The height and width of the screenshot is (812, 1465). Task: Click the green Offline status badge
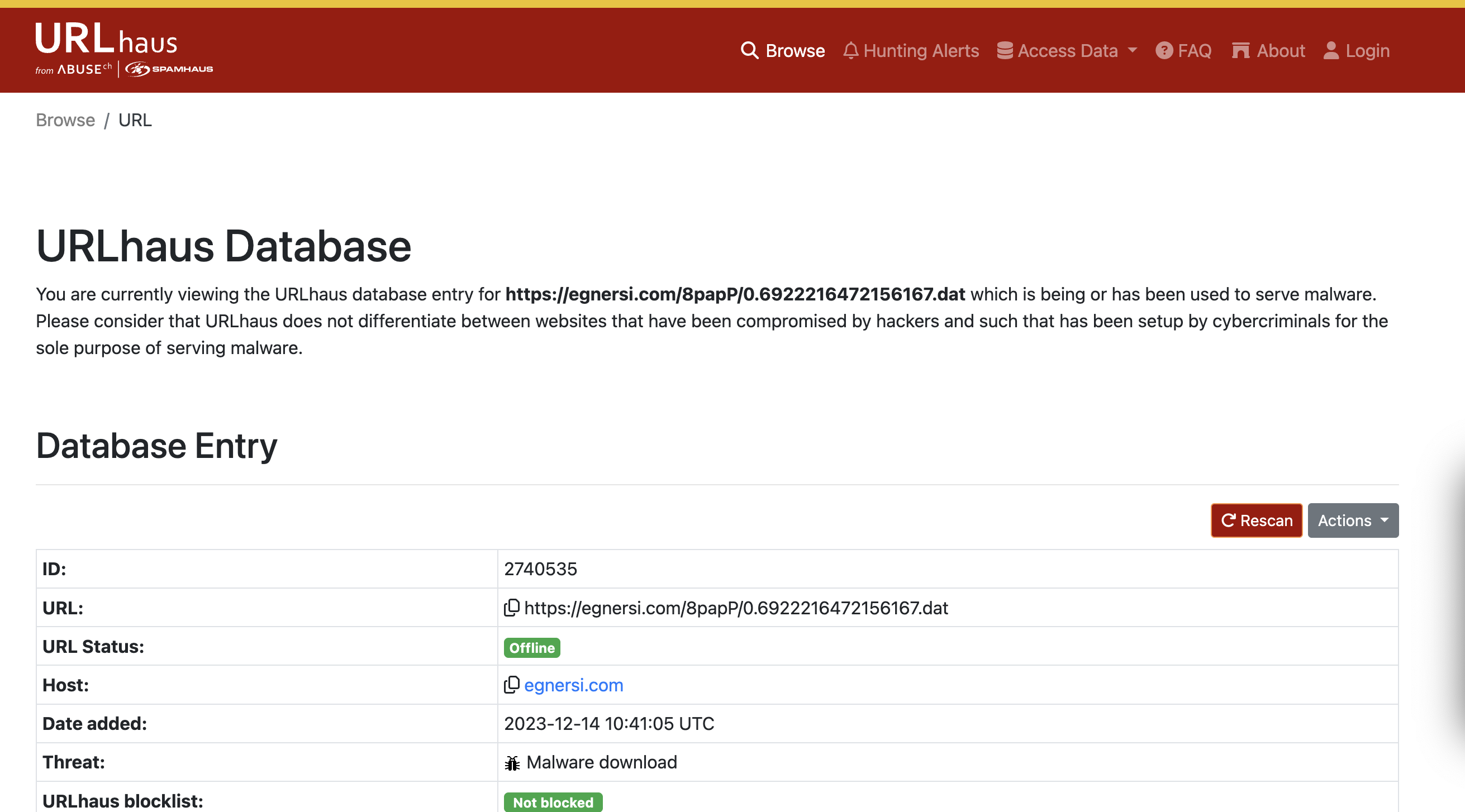531,648
